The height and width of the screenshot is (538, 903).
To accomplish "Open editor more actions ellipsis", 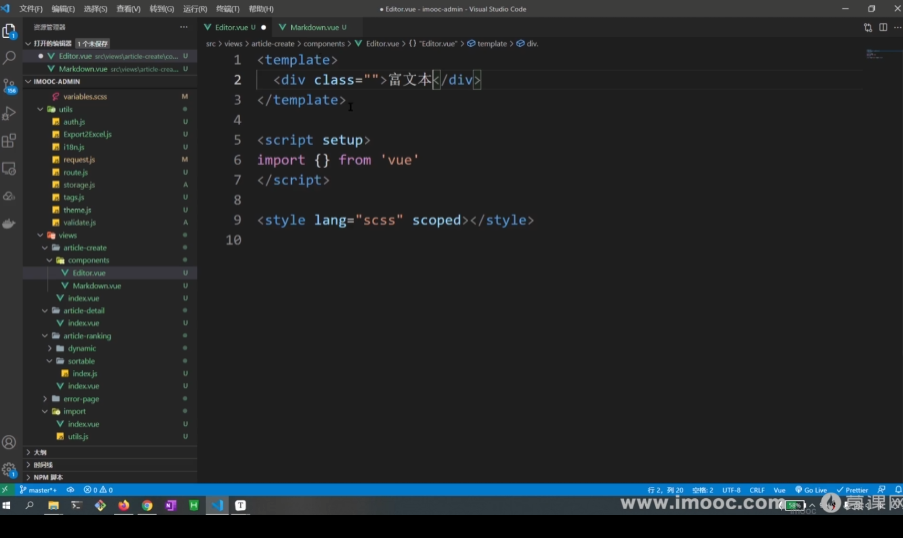I will point(897,27).
